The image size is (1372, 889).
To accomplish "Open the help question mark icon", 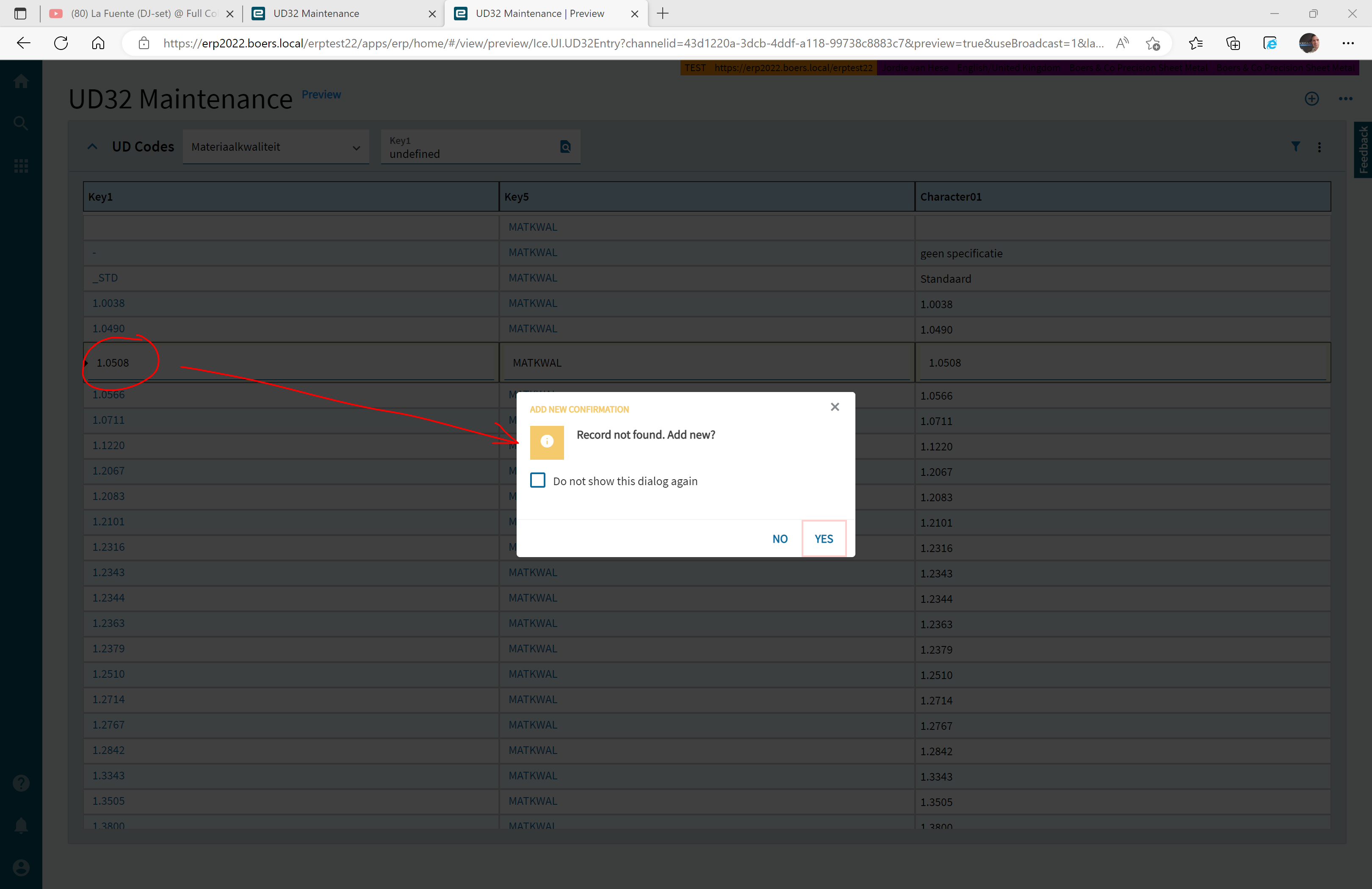I will 21,784.
